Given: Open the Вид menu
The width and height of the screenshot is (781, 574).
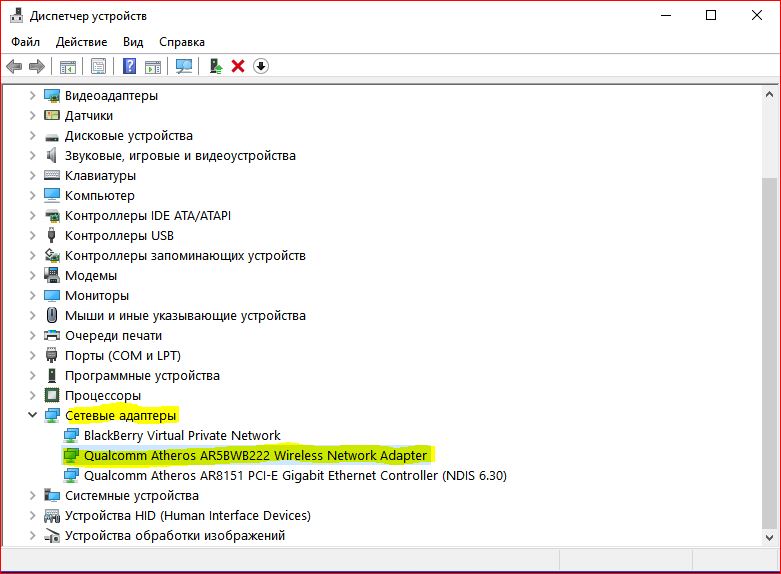Looking at the screenshot, I should (133, 42).
